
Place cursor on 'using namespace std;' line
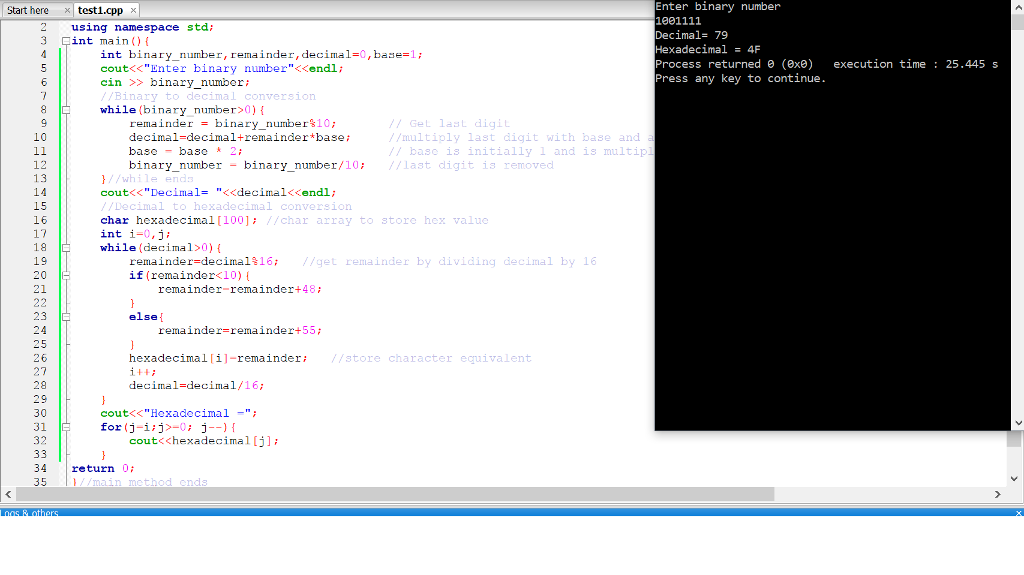(142, 27)
